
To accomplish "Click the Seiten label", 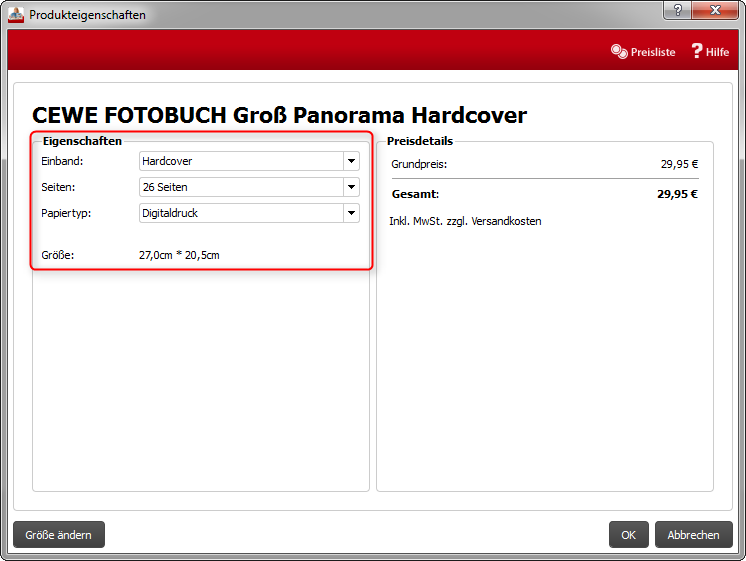I will 58,187.
